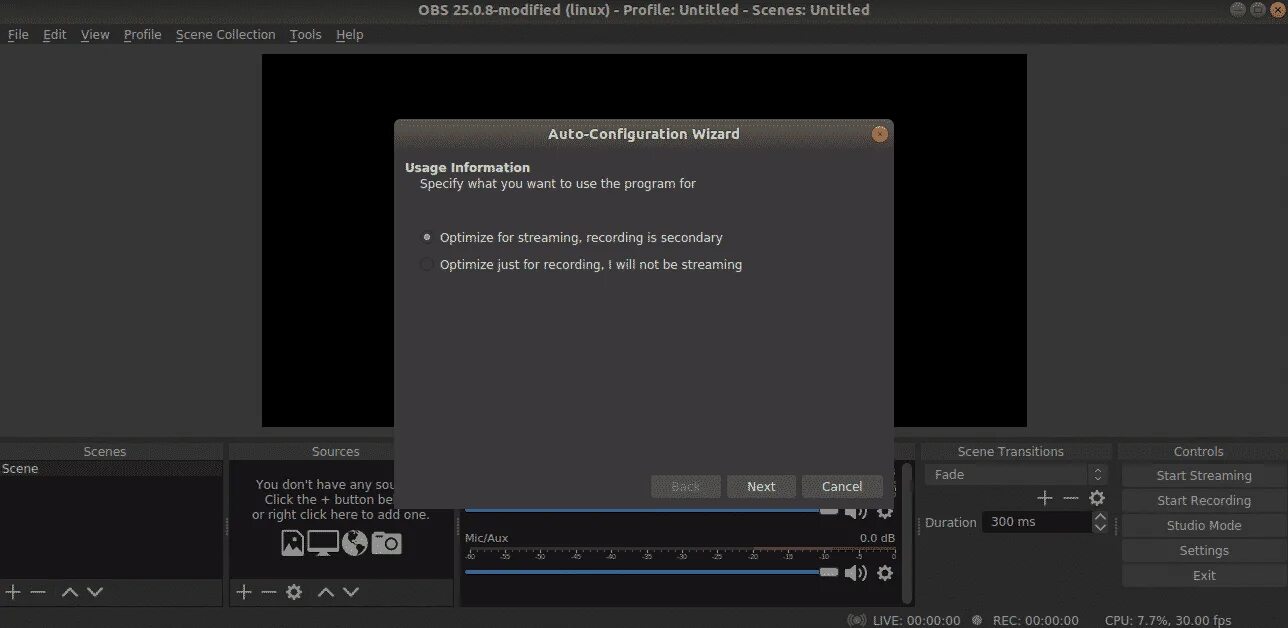The width and height of the screenshot is (1288, 628).
Task: Open the Fade transition dropdown
Action: click(1016, 475)
